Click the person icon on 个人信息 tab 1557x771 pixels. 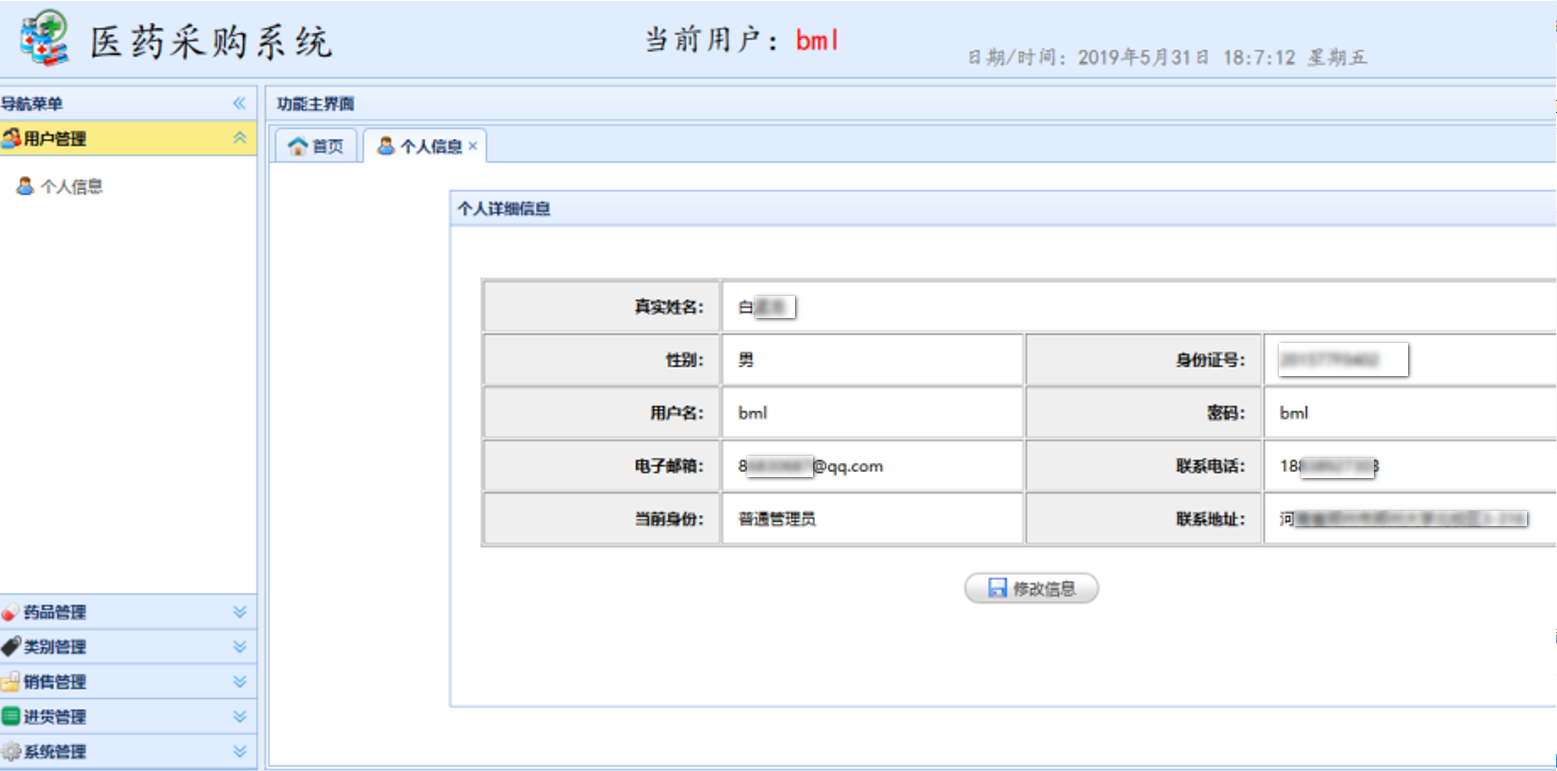click(386, 147)
